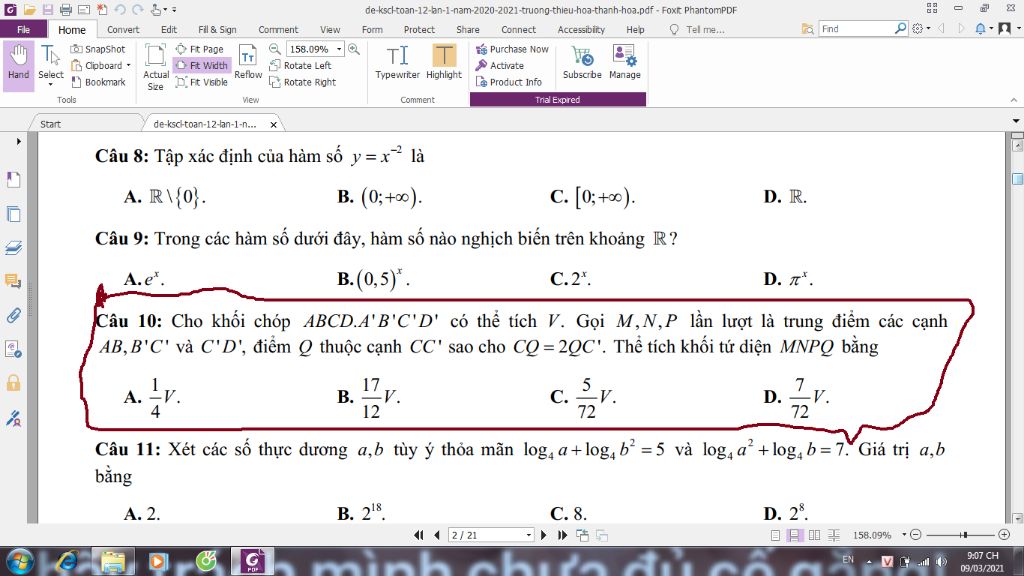The height and width of the screenshot is (576, 1024).
Task: Open the Bookmarks panel in sidebar
Action: (13, 180)
